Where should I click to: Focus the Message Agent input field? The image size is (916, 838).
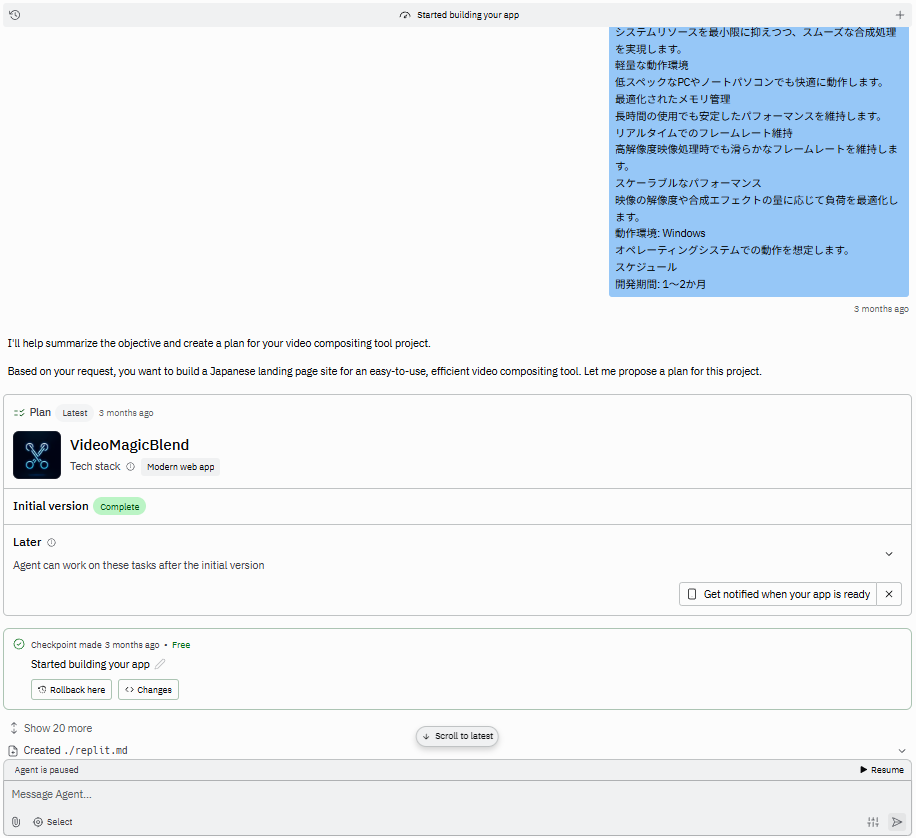coord(430,794)
